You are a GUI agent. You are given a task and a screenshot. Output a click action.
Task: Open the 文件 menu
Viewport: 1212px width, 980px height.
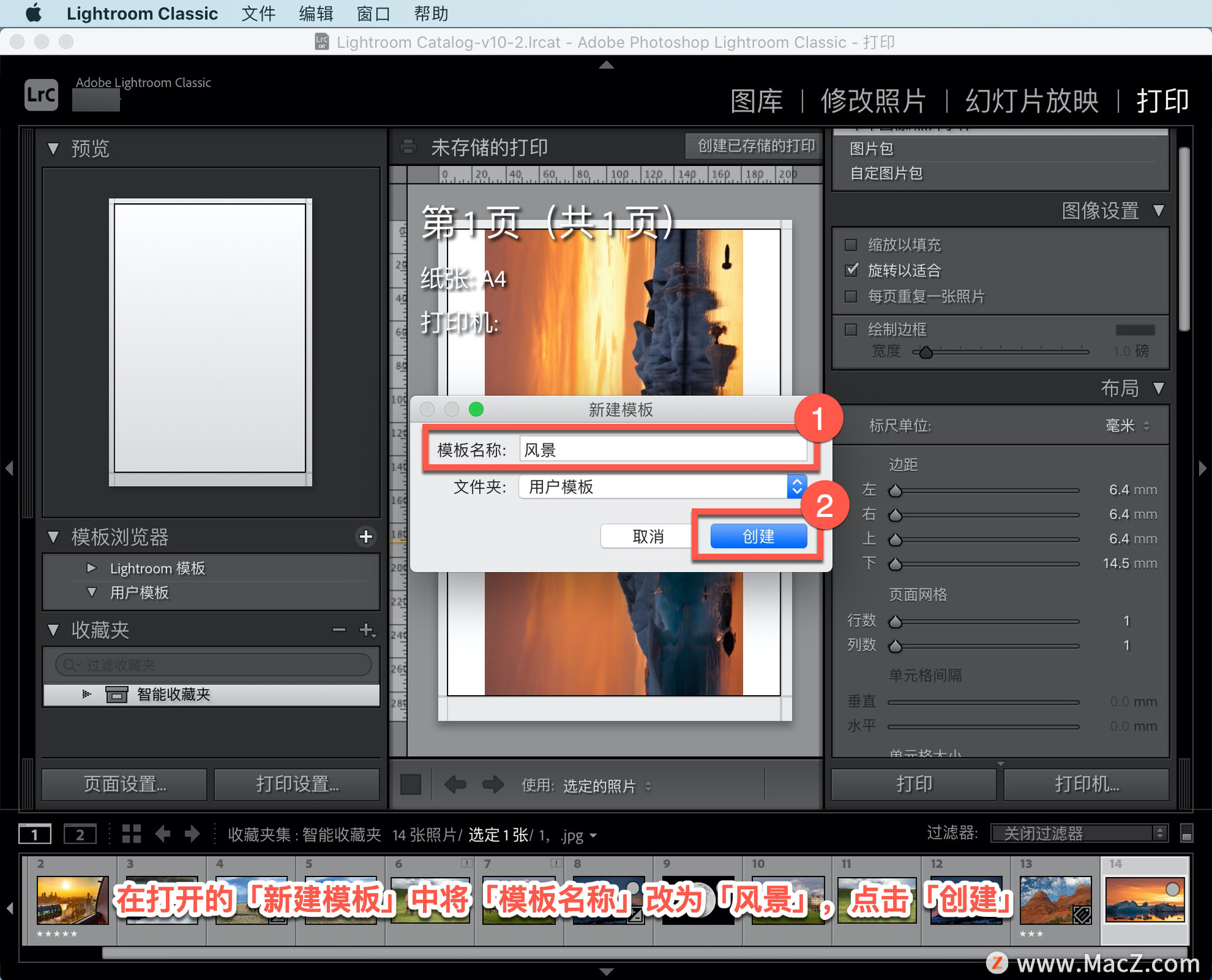click(258, 13)
